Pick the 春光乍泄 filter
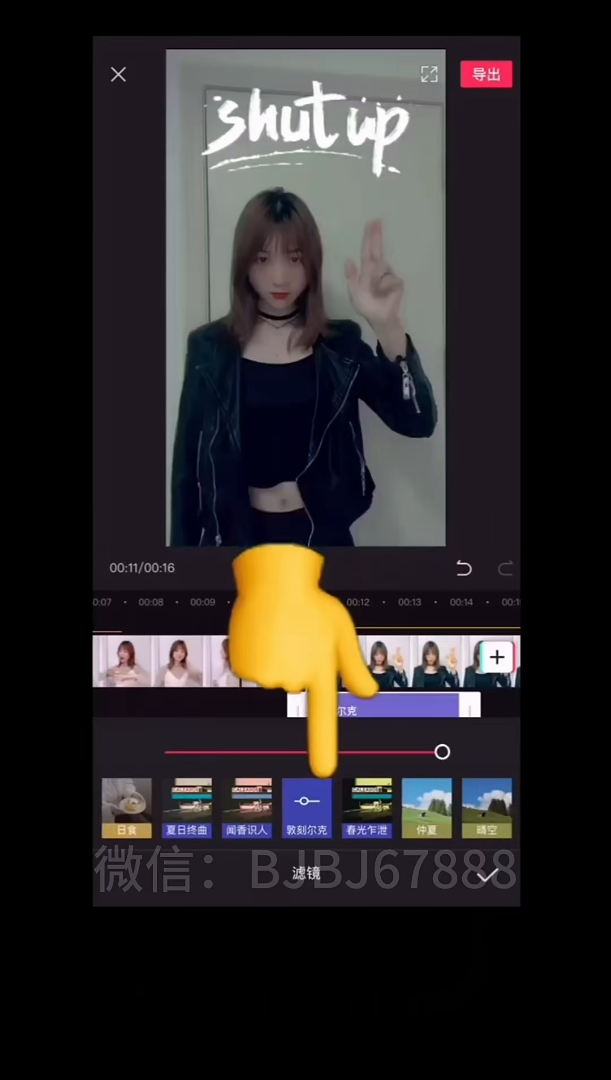This screenshot has height=1080, width=611. tap(367, 808)
